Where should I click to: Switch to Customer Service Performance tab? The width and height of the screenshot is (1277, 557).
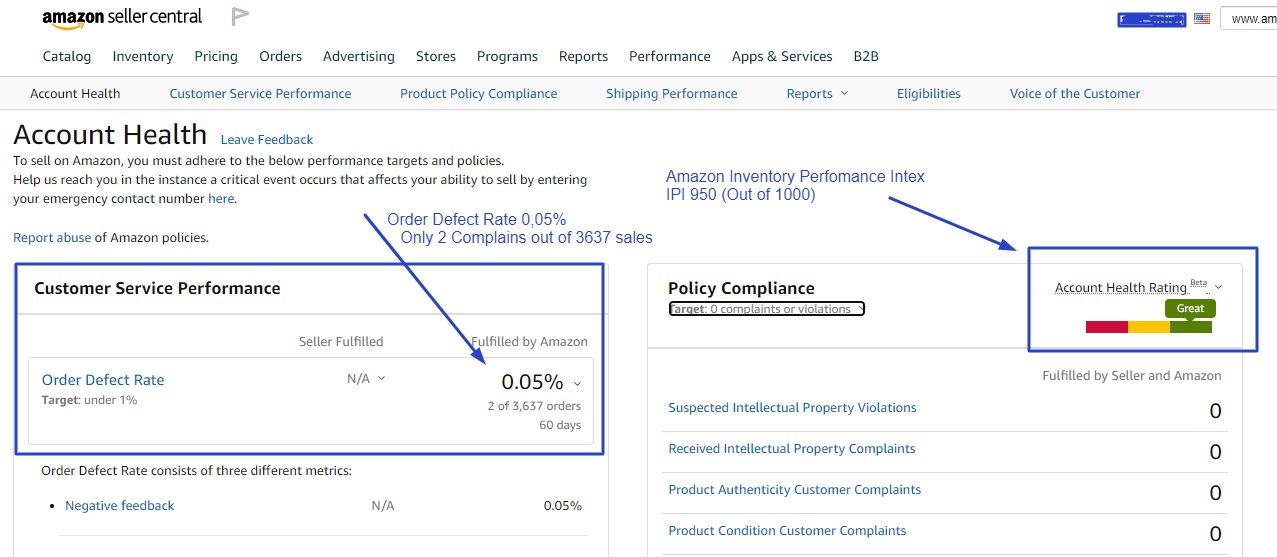pyautogui.click(x=260, y=93)
